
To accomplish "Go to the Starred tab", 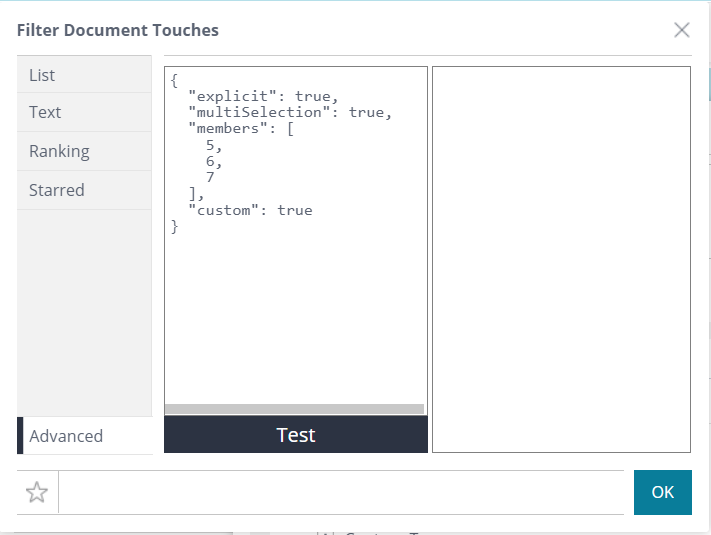I will (x=84, y=190).
